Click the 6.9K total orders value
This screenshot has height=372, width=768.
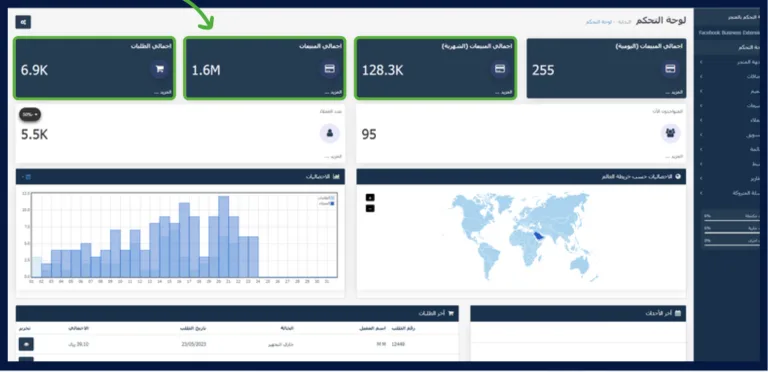(x=34, y=70)
